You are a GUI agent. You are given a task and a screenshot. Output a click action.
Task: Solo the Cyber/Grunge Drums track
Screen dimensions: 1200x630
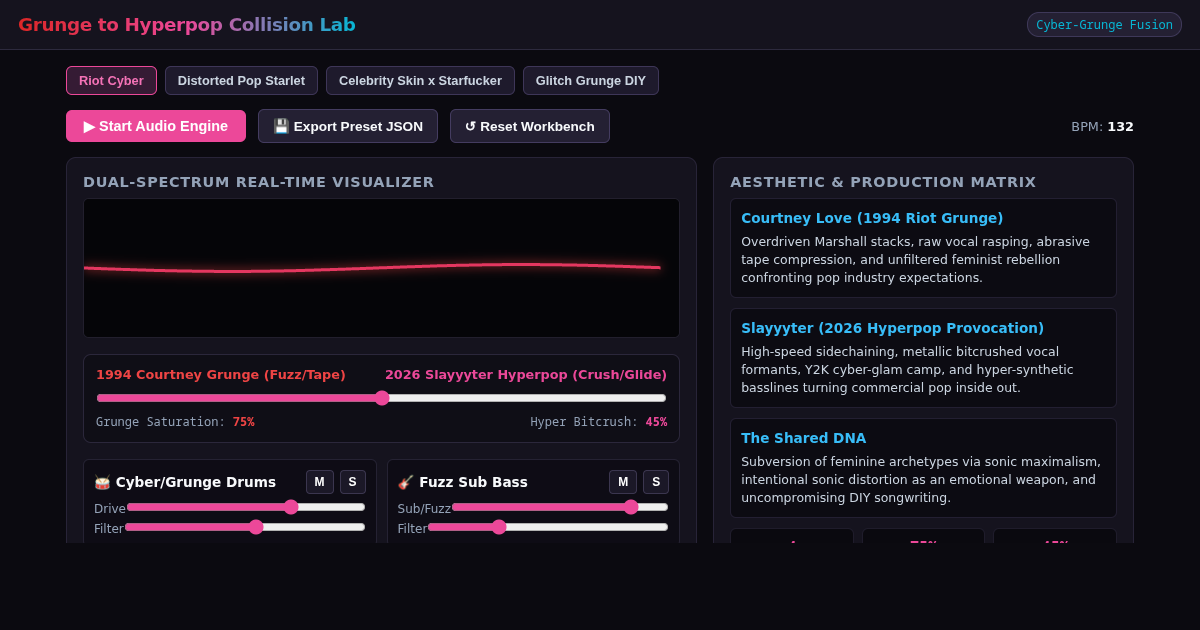(353, 482)
